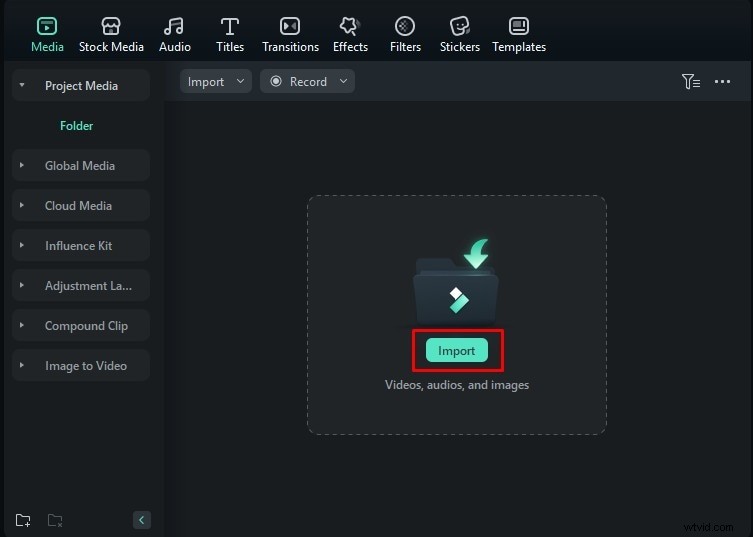
Task: Expand the Global Media section
Action: [80, 166]
